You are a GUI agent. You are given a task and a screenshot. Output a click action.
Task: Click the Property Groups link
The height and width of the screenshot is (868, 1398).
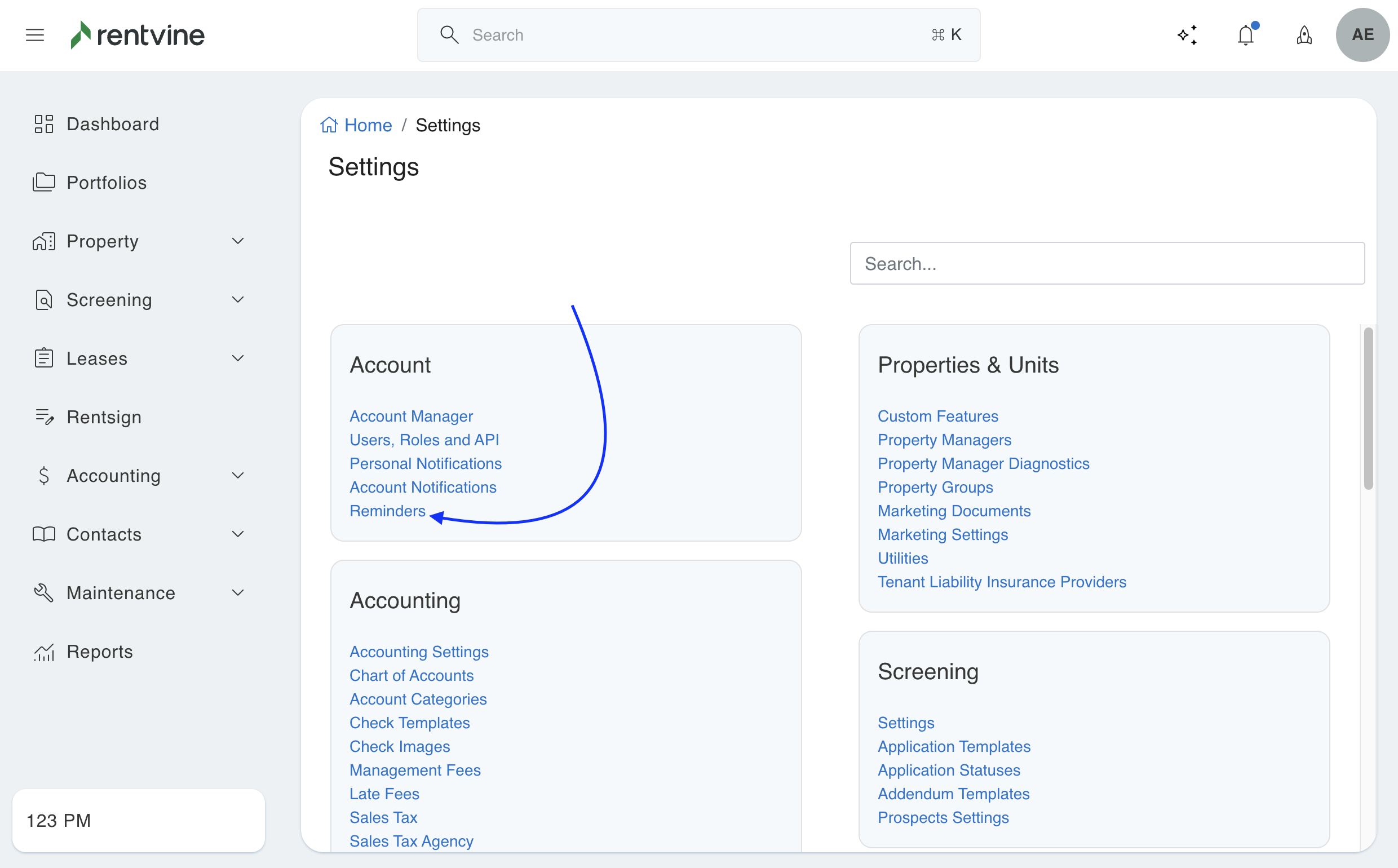[935, 487]
